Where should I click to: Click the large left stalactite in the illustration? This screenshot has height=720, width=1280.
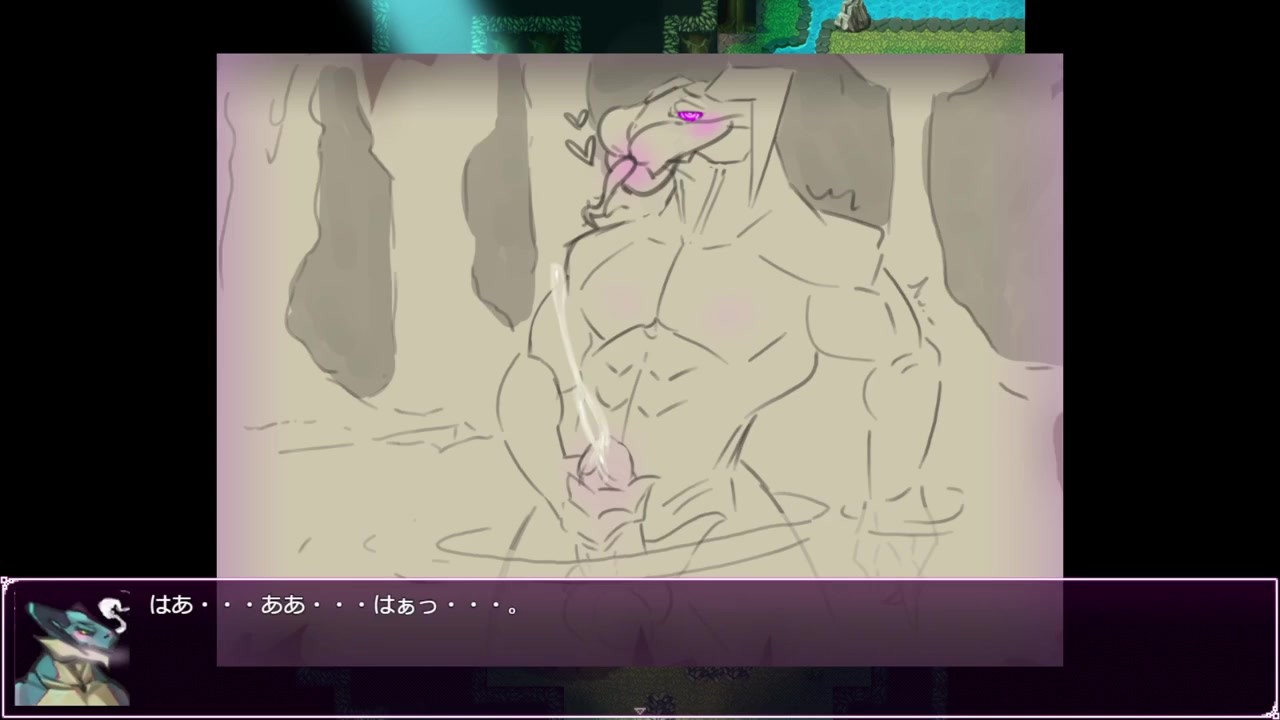click(x=340, y=230)
